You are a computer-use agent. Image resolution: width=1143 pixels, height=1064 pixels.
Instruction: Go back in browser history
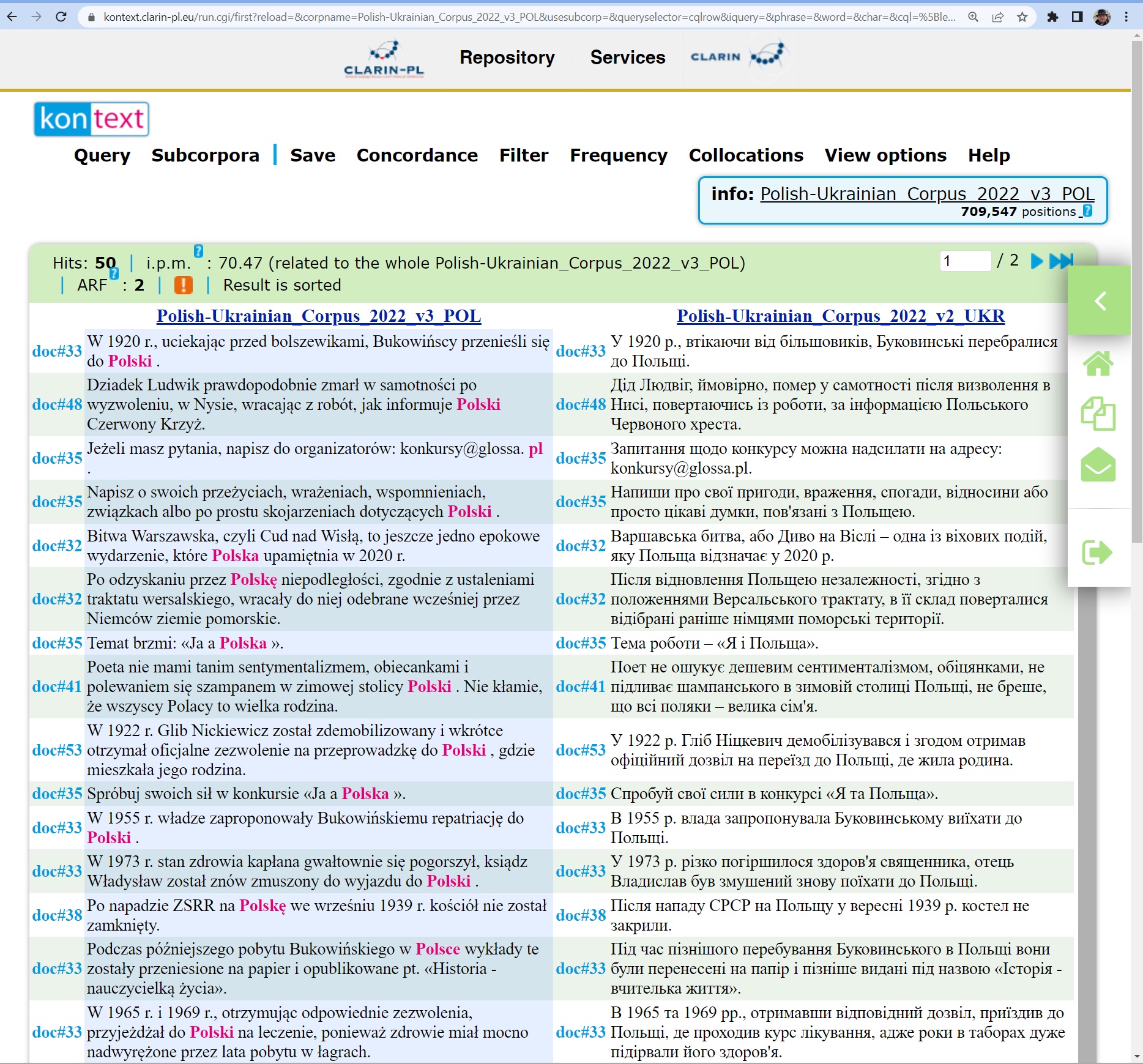[12, 17]
